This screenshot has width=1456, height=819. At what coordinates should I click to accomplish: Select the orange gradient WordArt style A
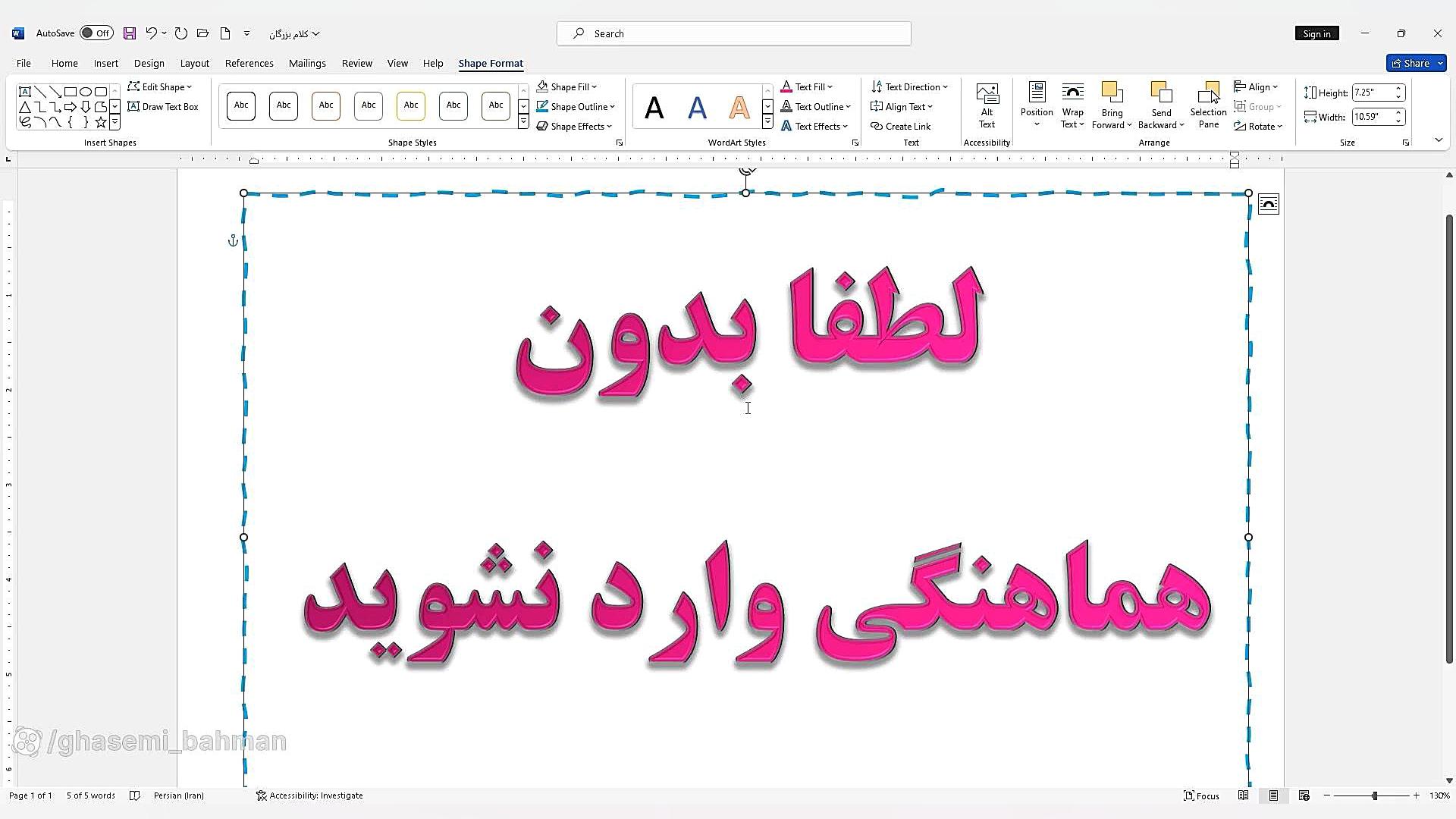click(x=739, y=108)
